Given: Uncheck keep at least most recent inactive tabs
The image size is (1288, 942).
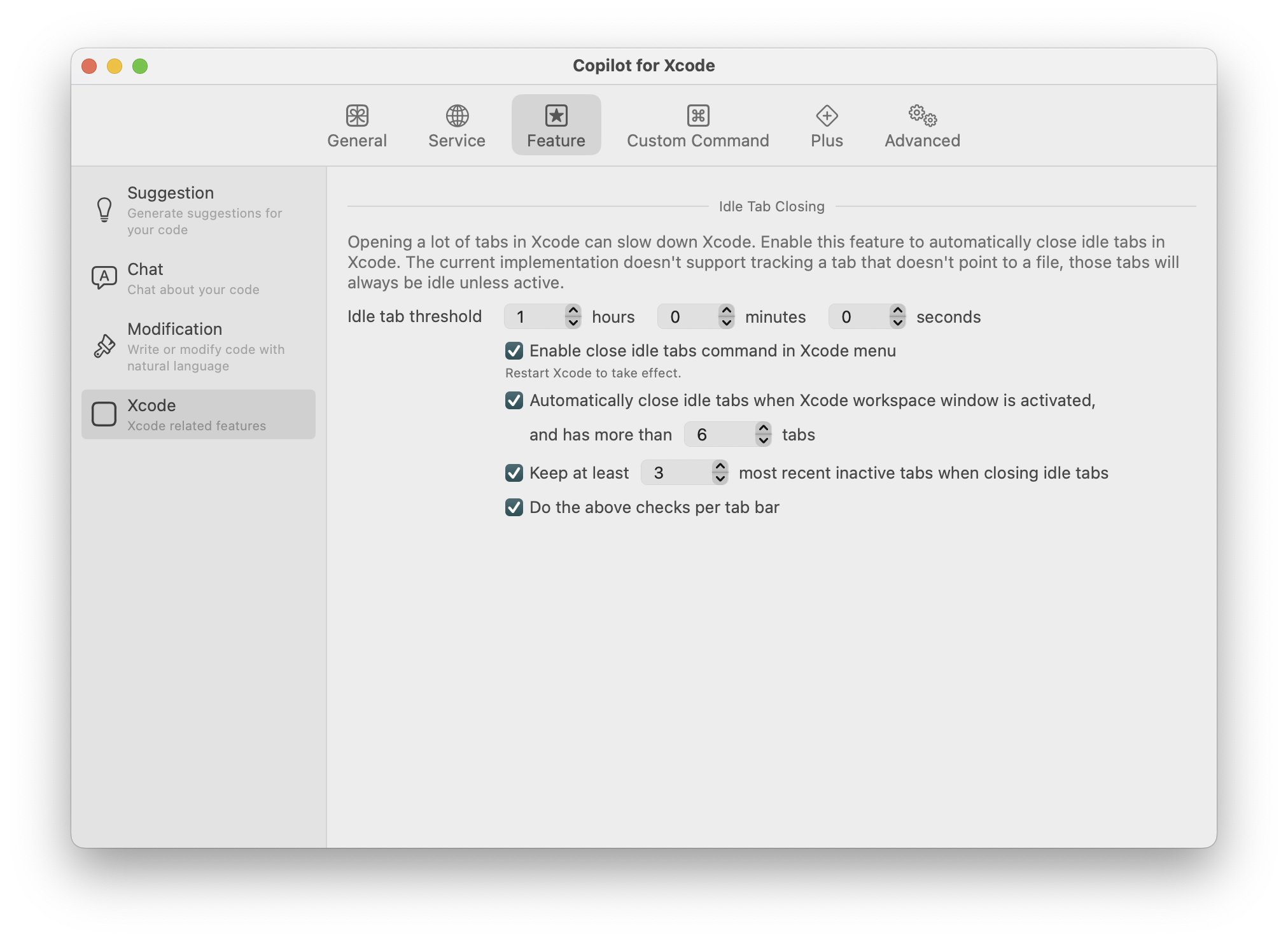Looking at the screenshot, I should click(x=514, y=473).
